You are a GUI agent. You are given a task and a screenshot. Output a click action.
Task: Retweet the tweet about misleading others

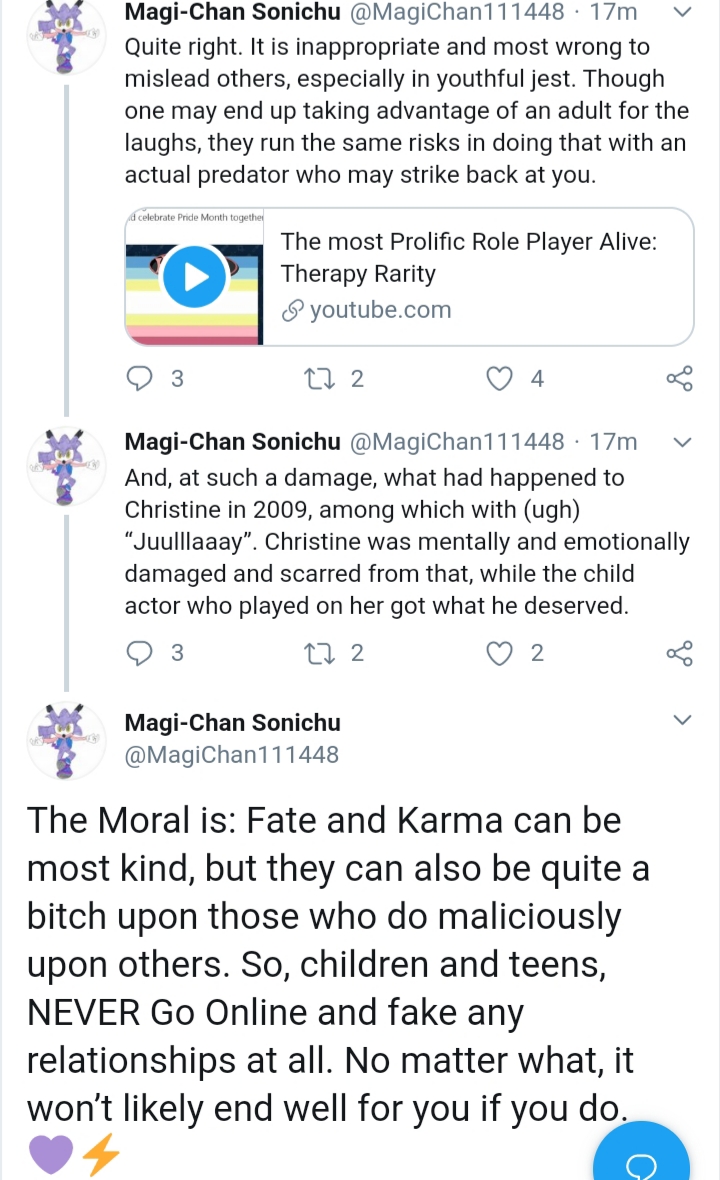[x=318, y=378]
